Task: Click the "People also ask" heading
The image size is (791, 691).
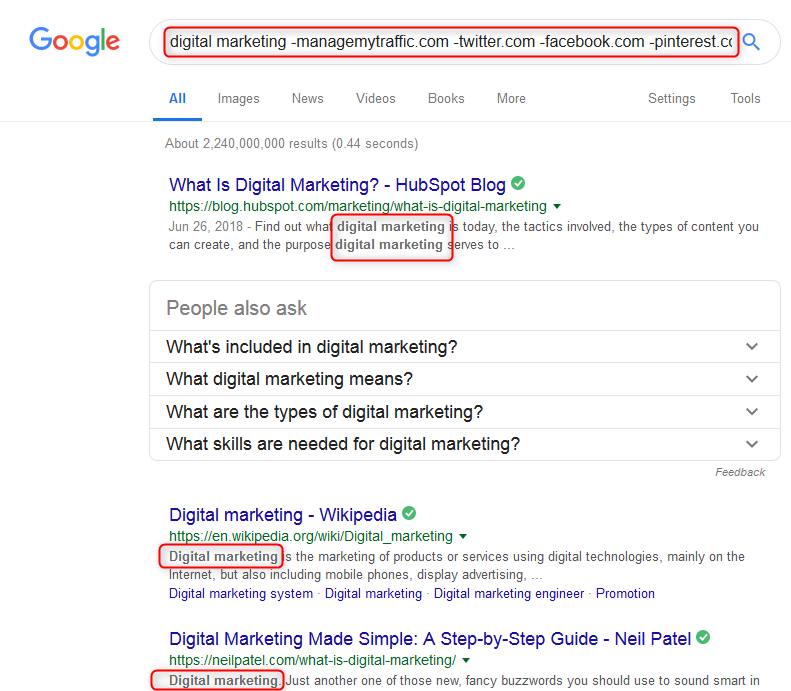Action: [x=237, y=308]
